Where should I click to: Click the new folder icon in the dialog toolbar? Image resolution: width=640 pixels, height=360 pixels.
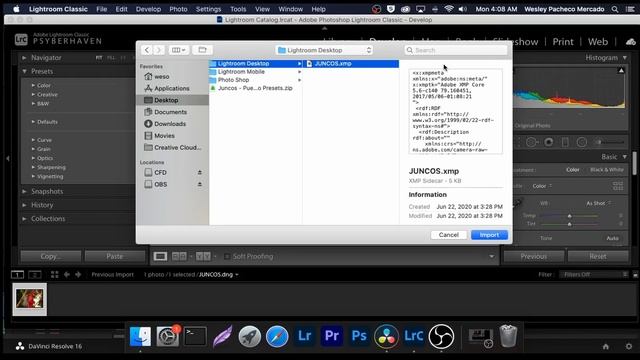click(x=202, y=50)
